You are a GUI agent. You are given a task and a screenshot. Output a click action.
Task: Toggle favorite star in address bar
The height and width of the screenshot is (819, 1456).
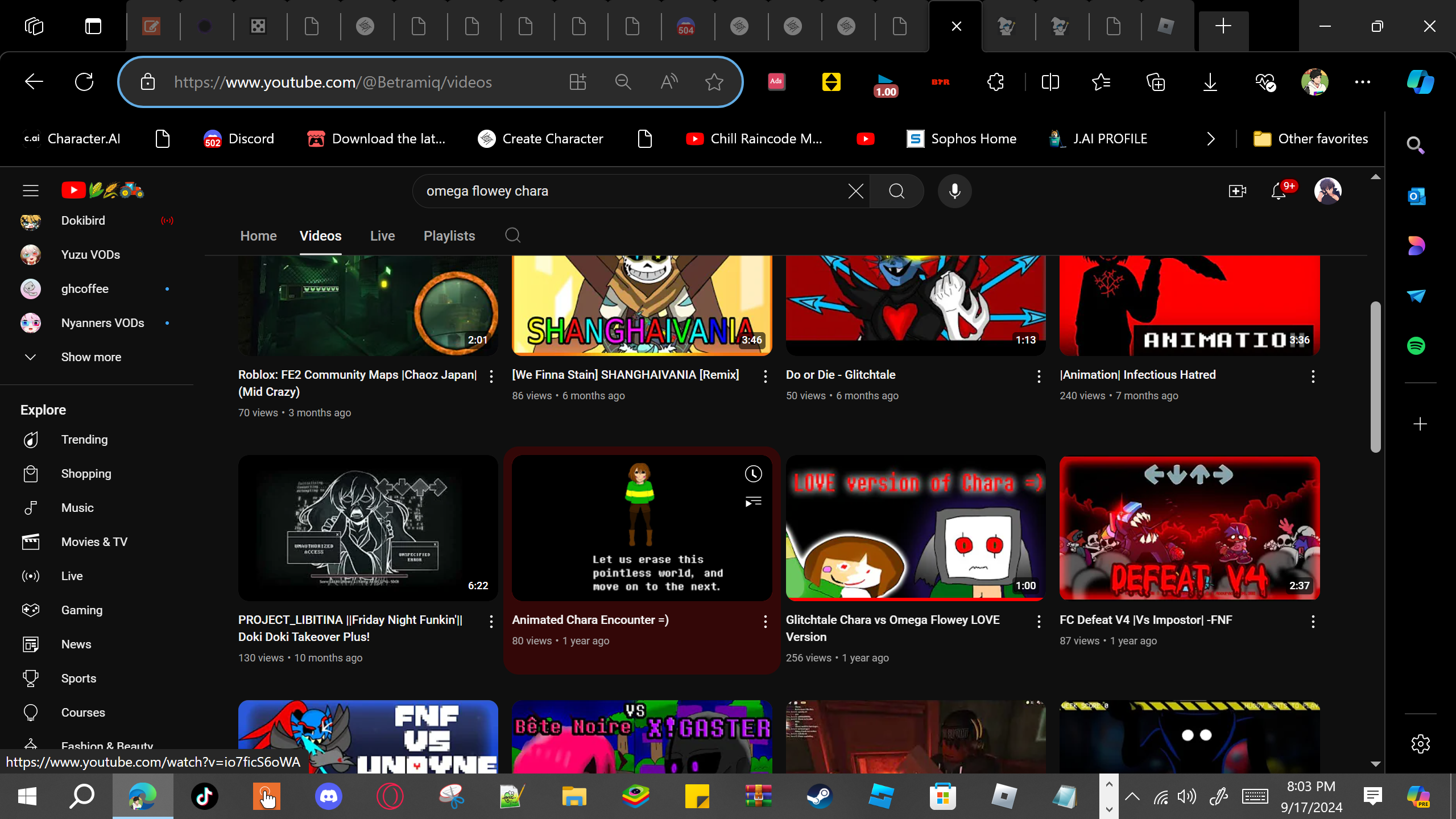[714, 82]
